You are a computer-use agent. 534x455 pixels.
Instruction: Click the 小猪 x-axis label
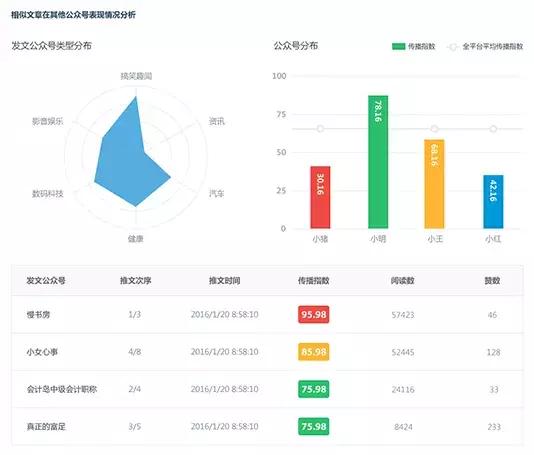point(320,239)
